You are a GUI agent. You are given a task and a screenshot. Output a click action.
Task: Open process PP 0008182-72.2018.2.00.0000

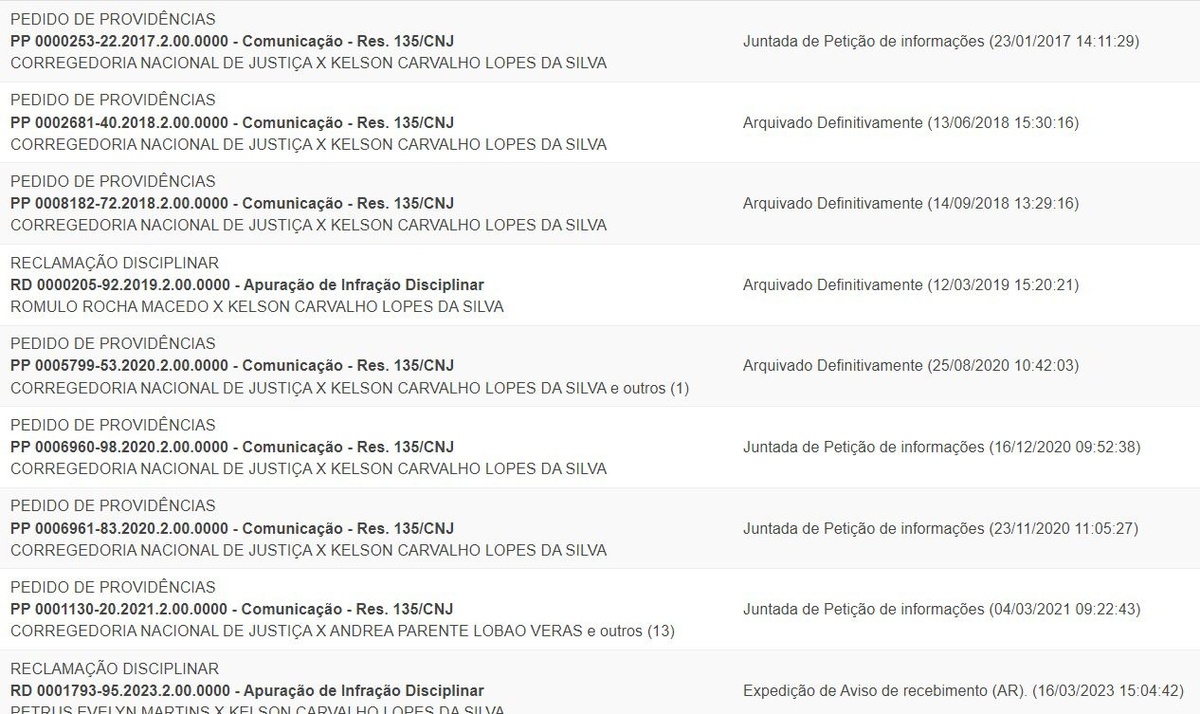(232, 203)
